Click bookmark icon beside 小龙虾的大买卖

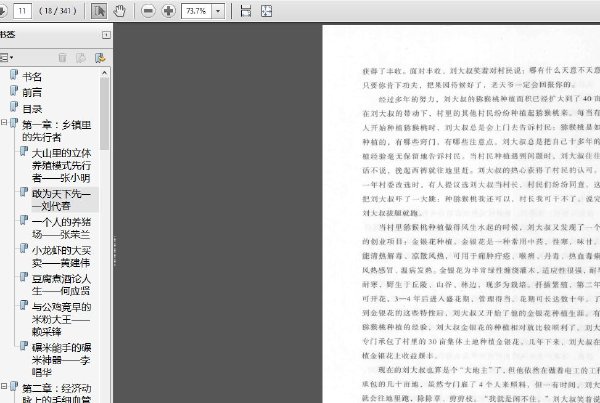pos(24,248)
